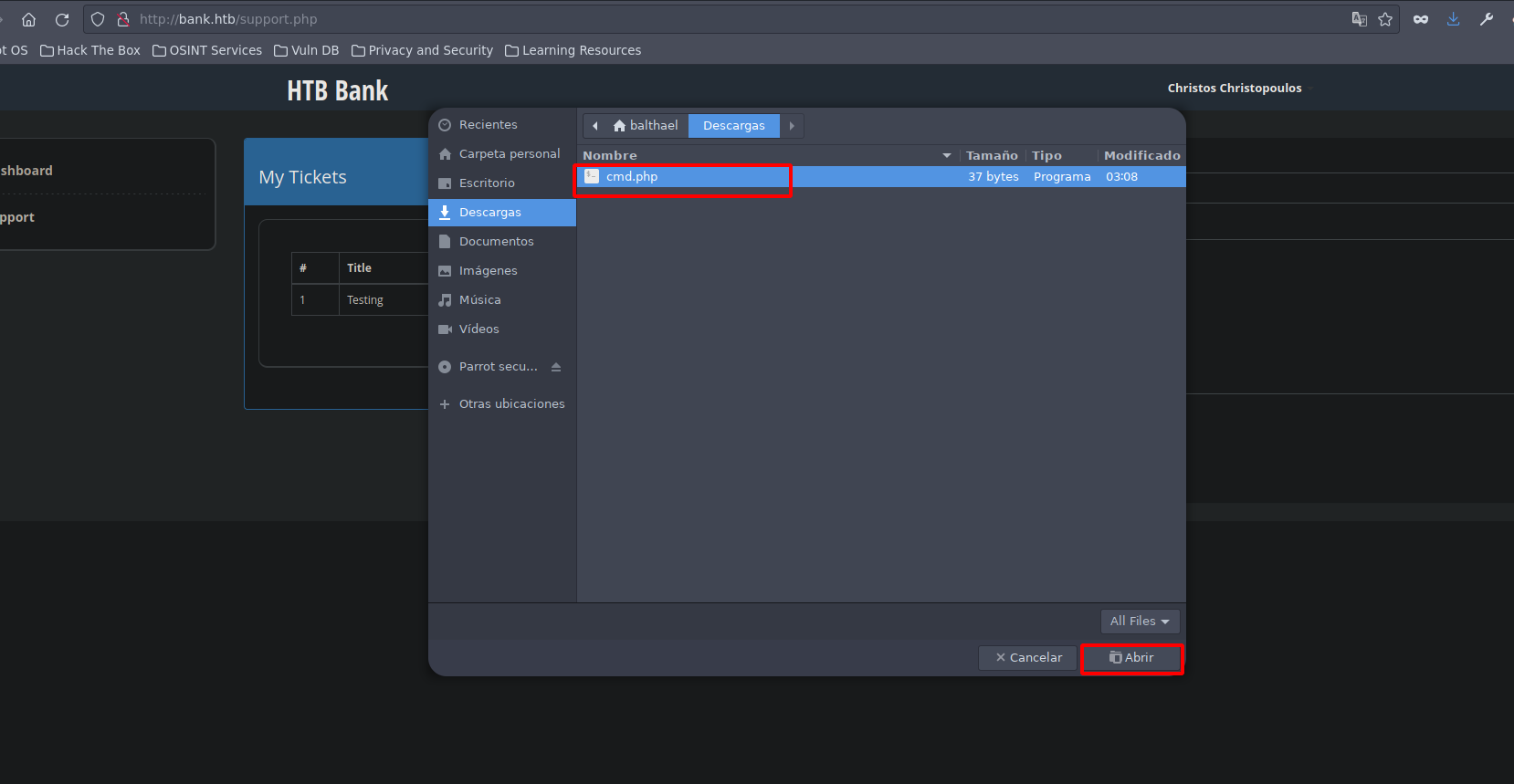Click the balthael home path button

pyautogui.click(x=645, y=126)
